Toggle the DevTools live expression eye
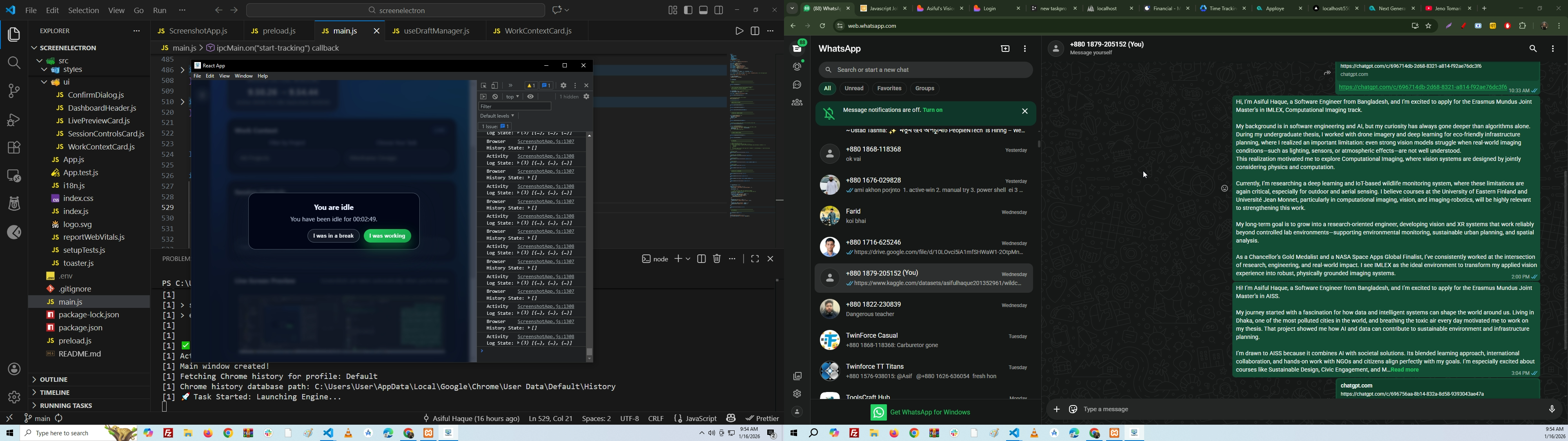 point(531,97)
